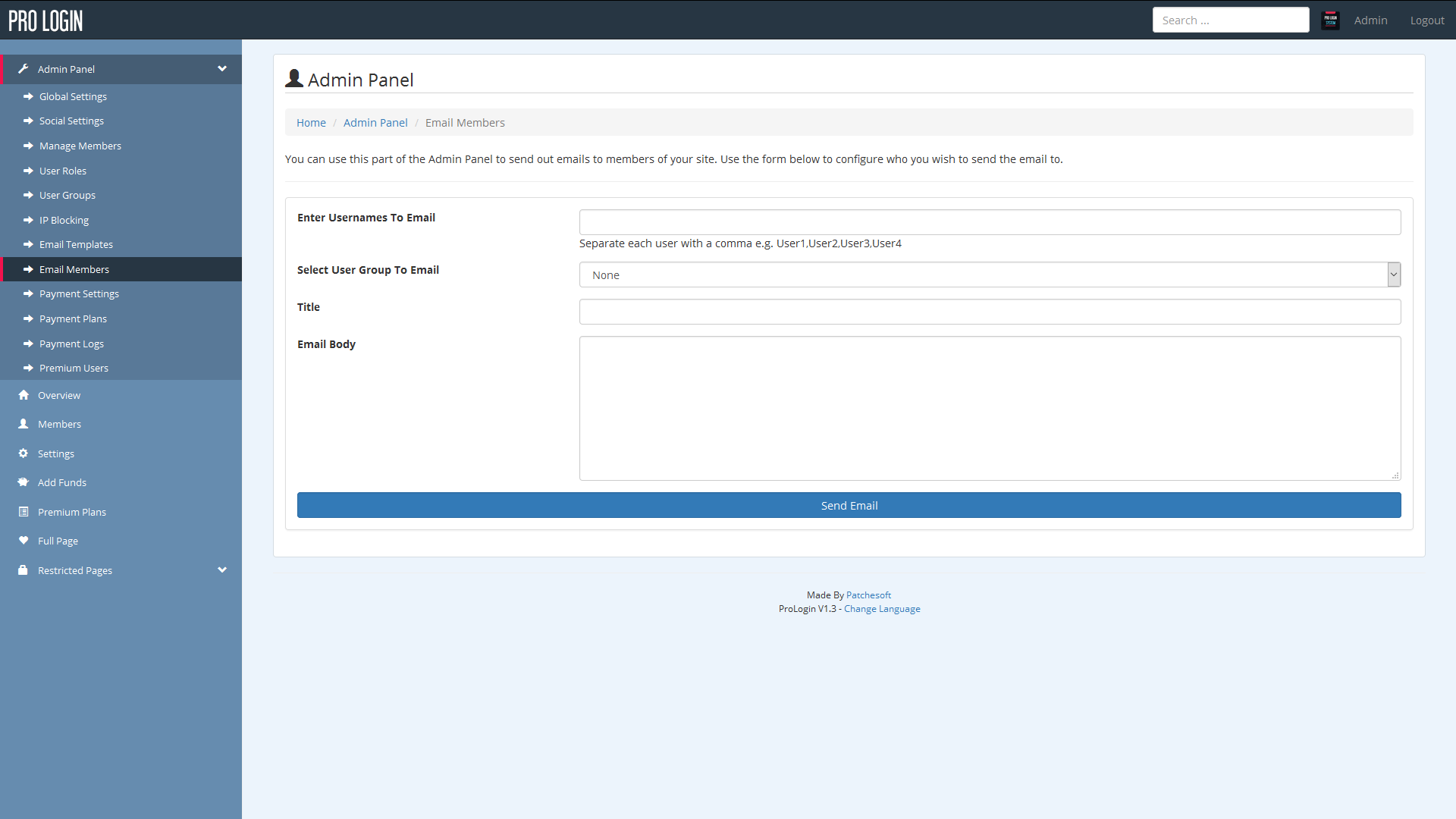Click the lock icon beside Restricted Pages
This screenshot has width=1456, height=819.
click(24, 570)
